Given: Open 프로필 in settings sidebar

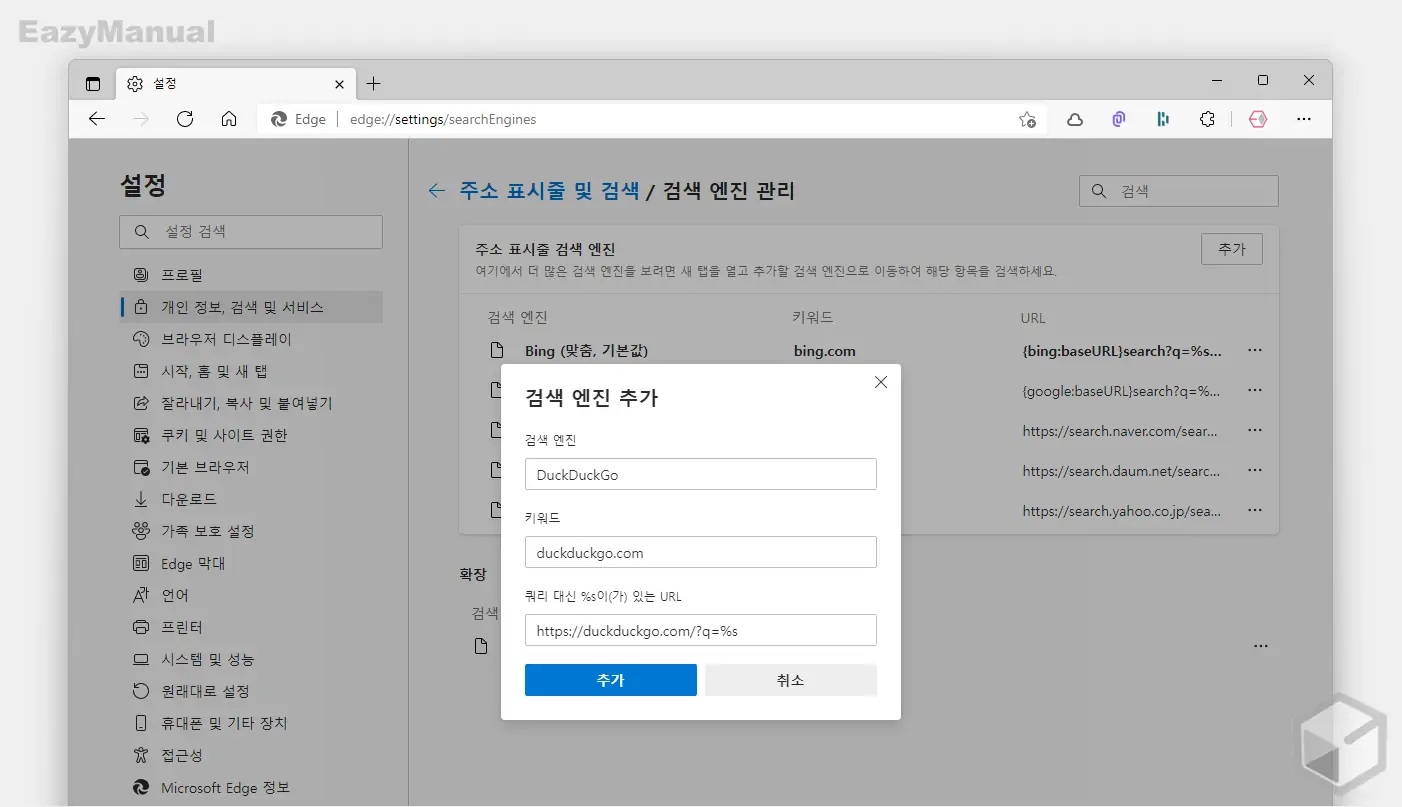Looking at the screenshot, I should click(x=251, y=275).
